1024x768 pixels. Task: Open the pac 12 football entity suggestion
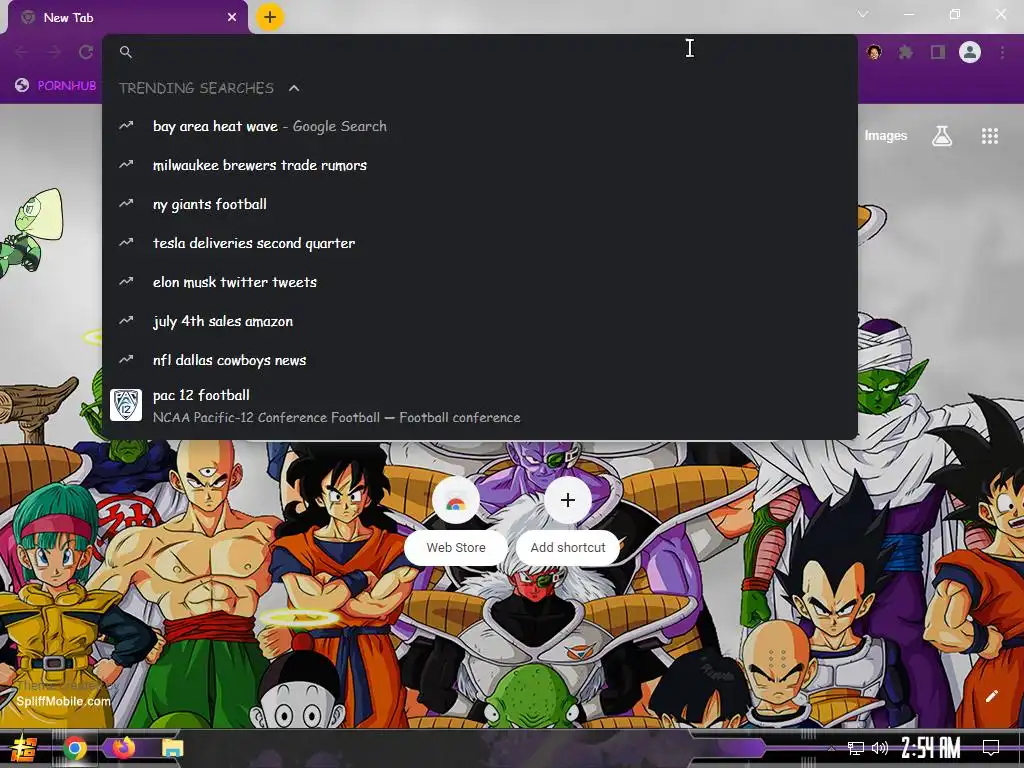[x=480, y=406]
